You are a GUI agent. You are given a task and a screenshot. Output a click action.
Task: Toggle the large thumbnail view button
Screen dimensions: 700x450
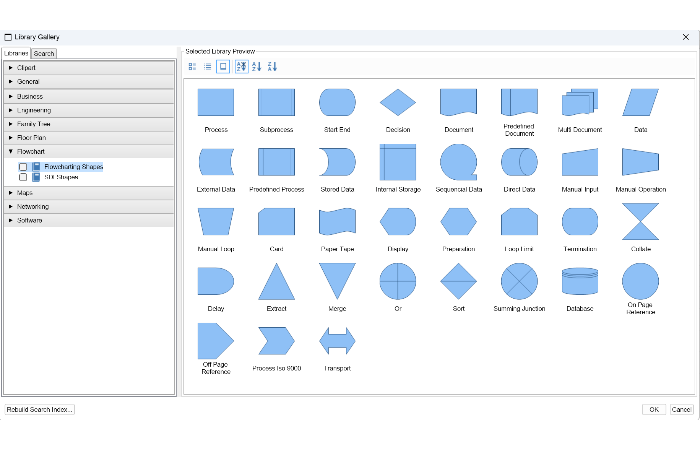(x=223, y=66)
